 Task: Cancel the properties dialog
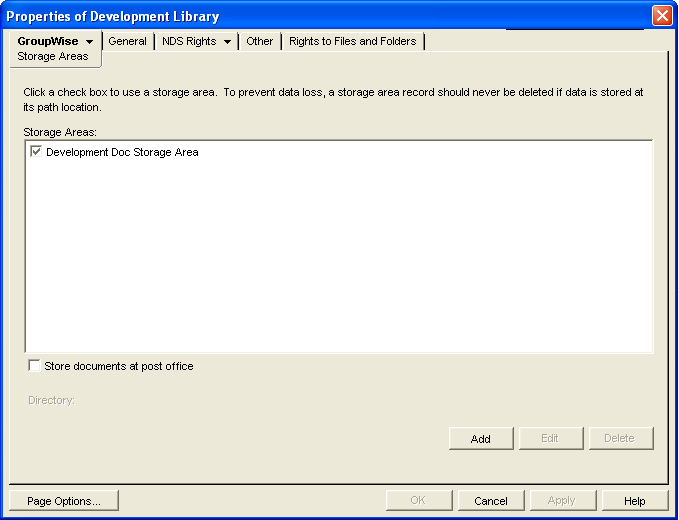coord(491,501)
